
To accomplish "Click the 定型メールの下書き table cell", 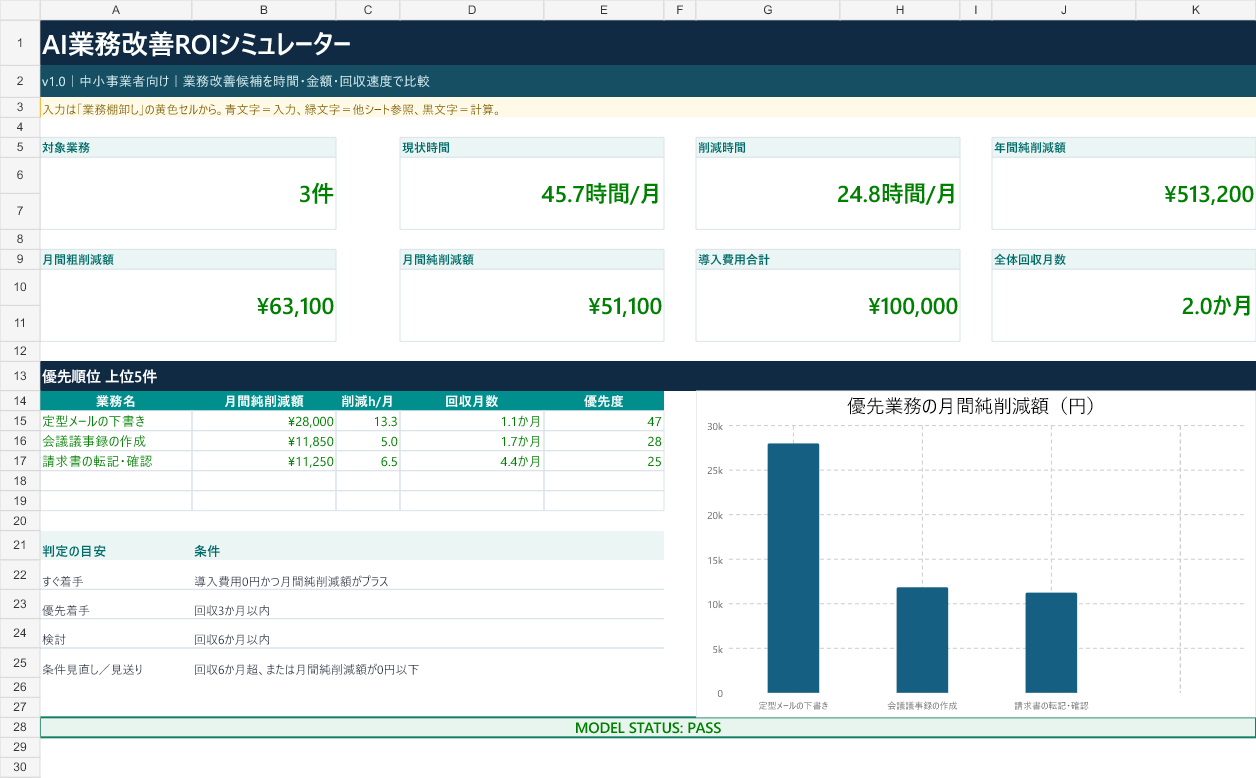I will (116, 421).
